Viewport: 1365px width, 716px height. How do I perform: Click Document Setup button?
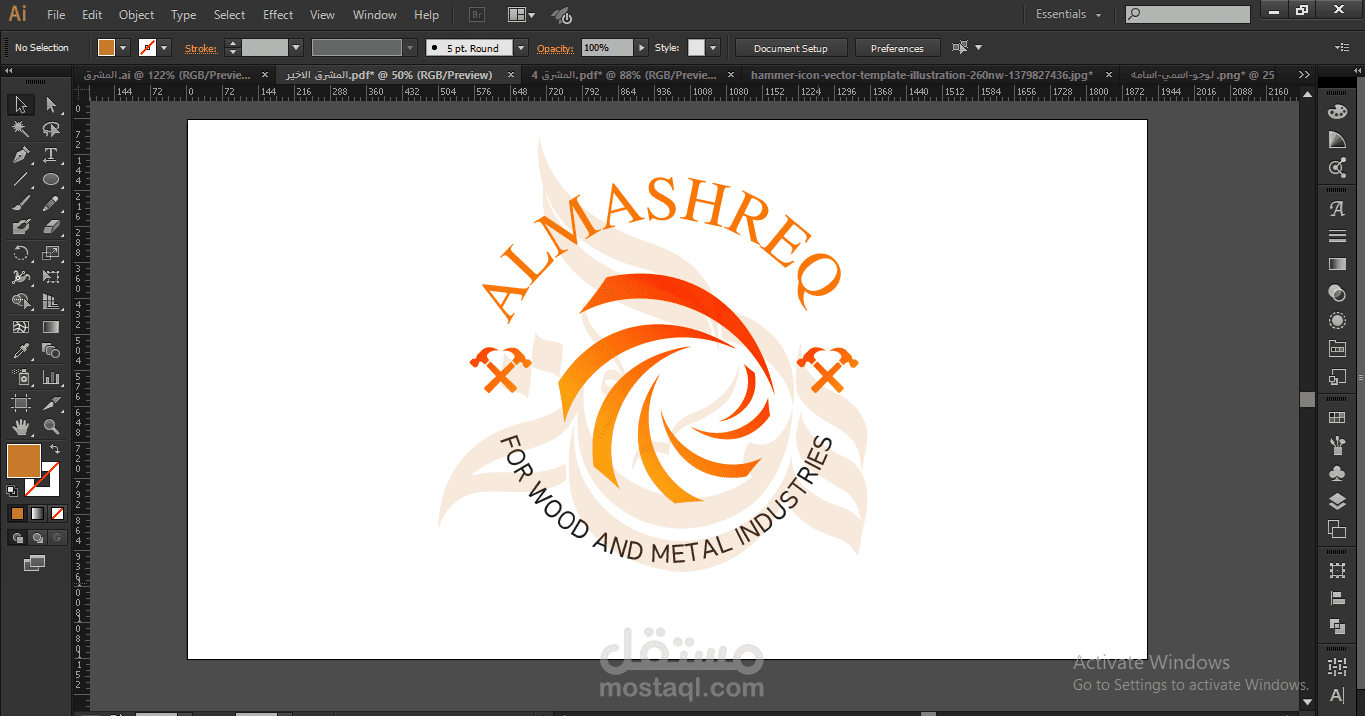791,48
